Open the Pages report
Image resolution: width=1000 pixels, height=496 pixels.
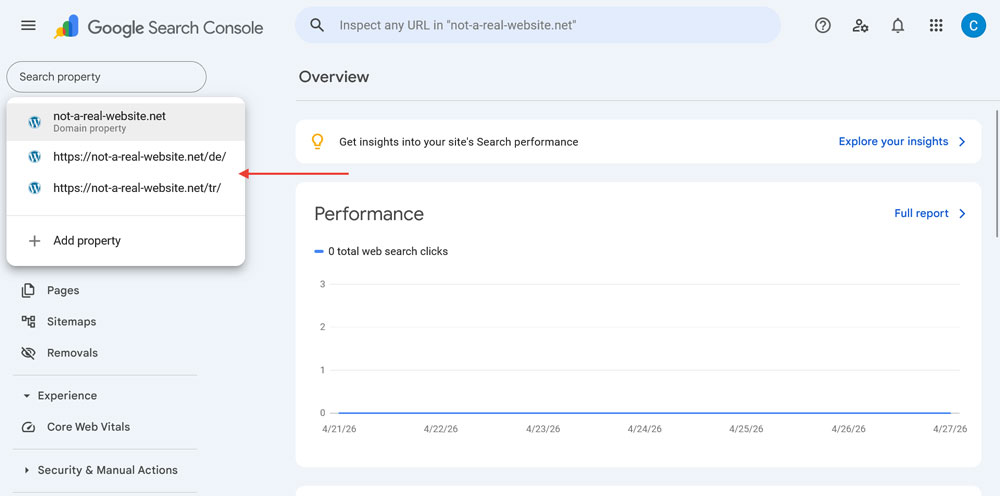[63, 291]
